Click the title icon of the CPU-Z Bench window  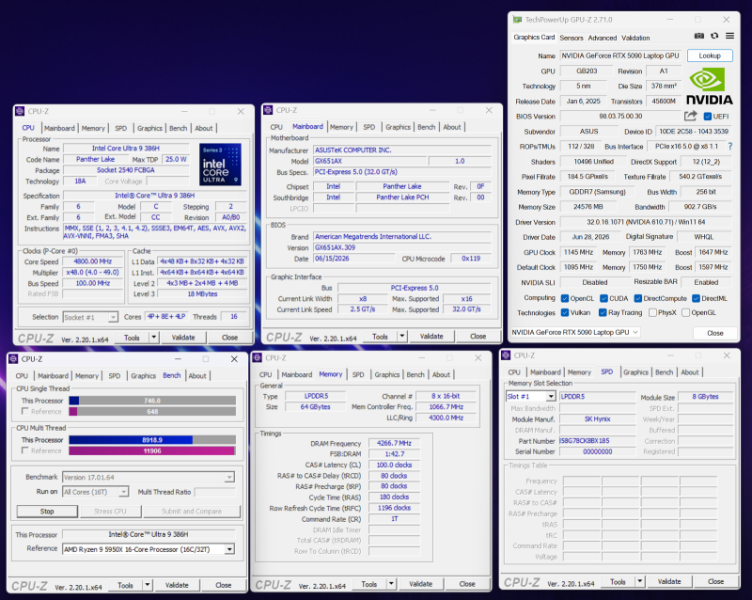point(13,359)
